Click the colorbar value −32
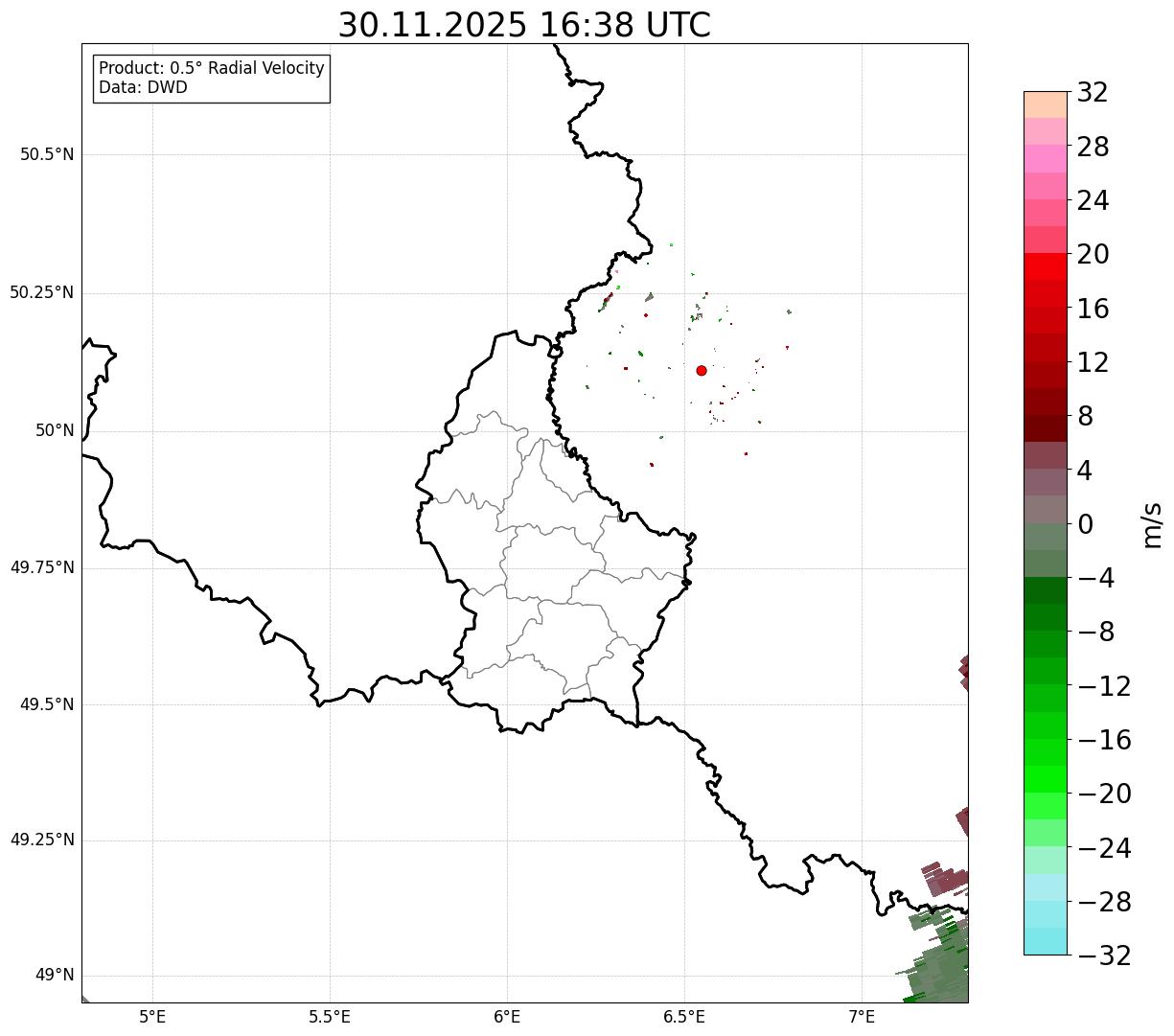 click(x=1104, y=955)
